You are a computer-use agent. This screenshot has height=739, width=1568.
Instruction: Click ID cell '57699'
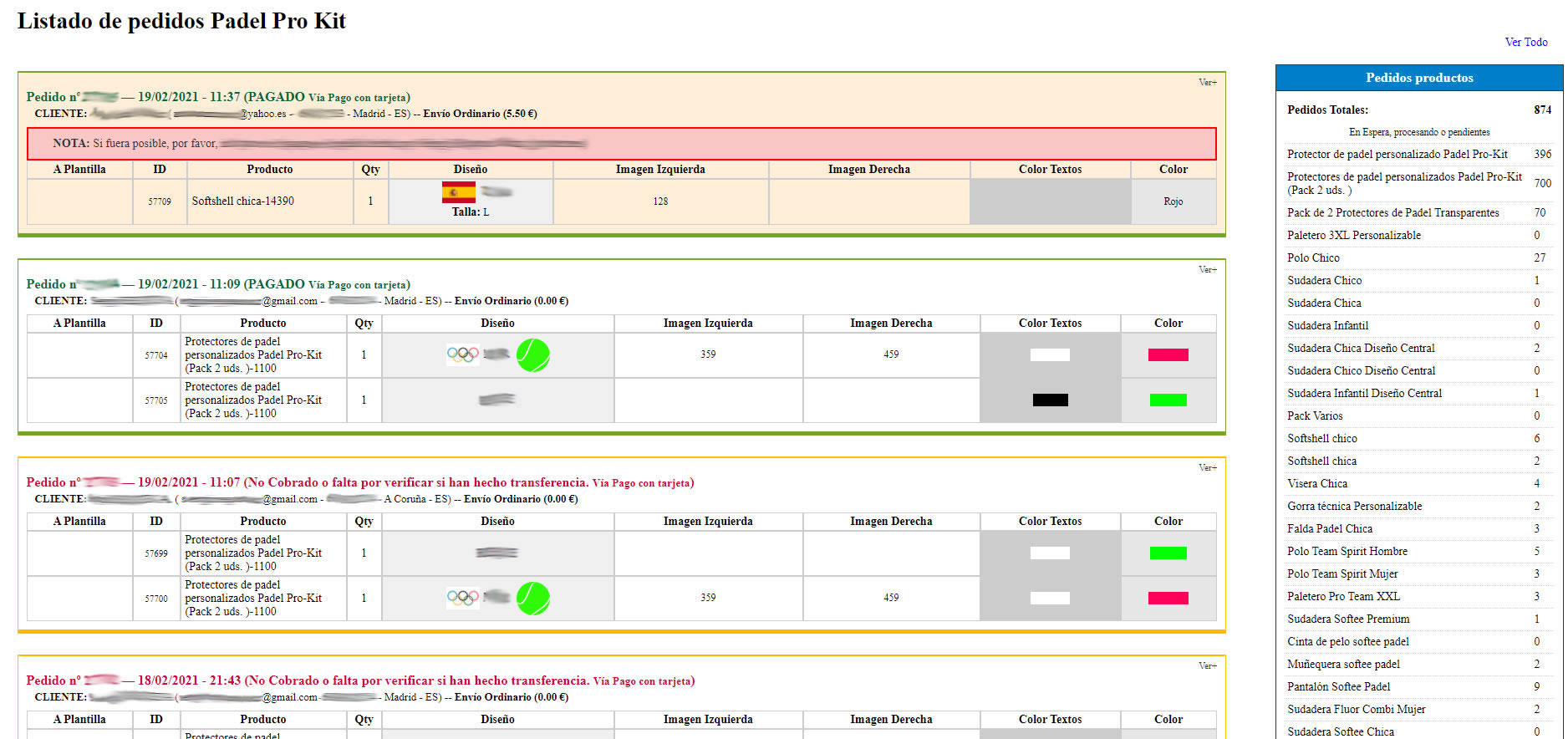[x=156, y=553]
